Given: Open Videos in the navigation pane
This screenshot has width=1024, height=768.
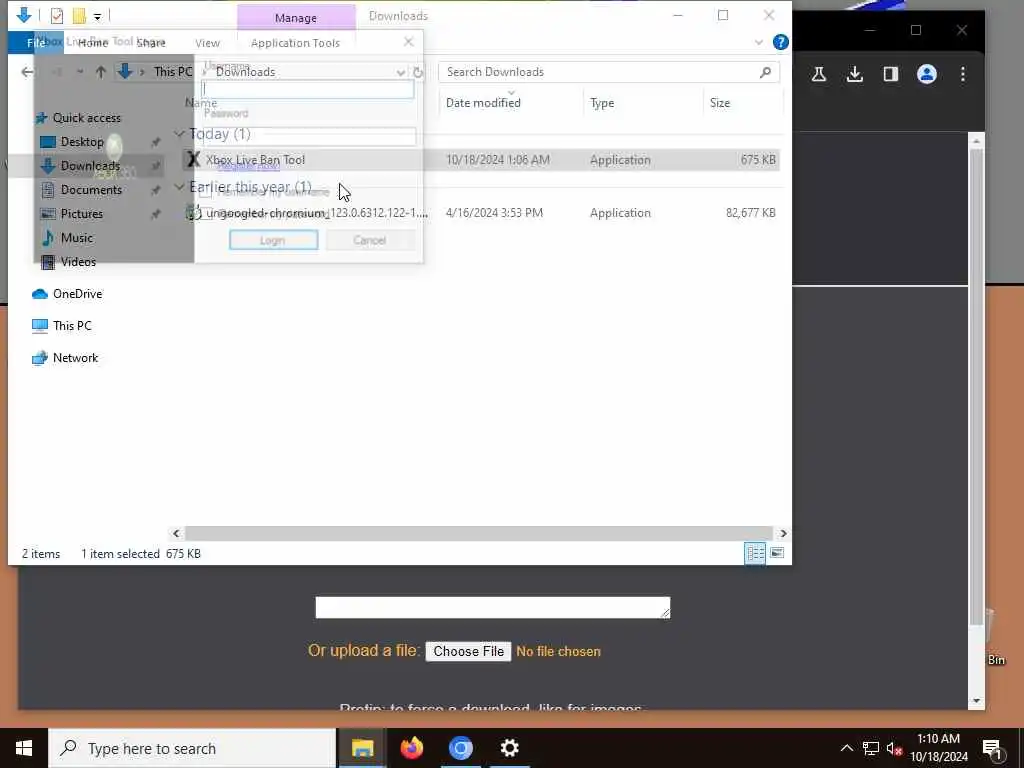Looking at the screenshot, I should 78,262.
